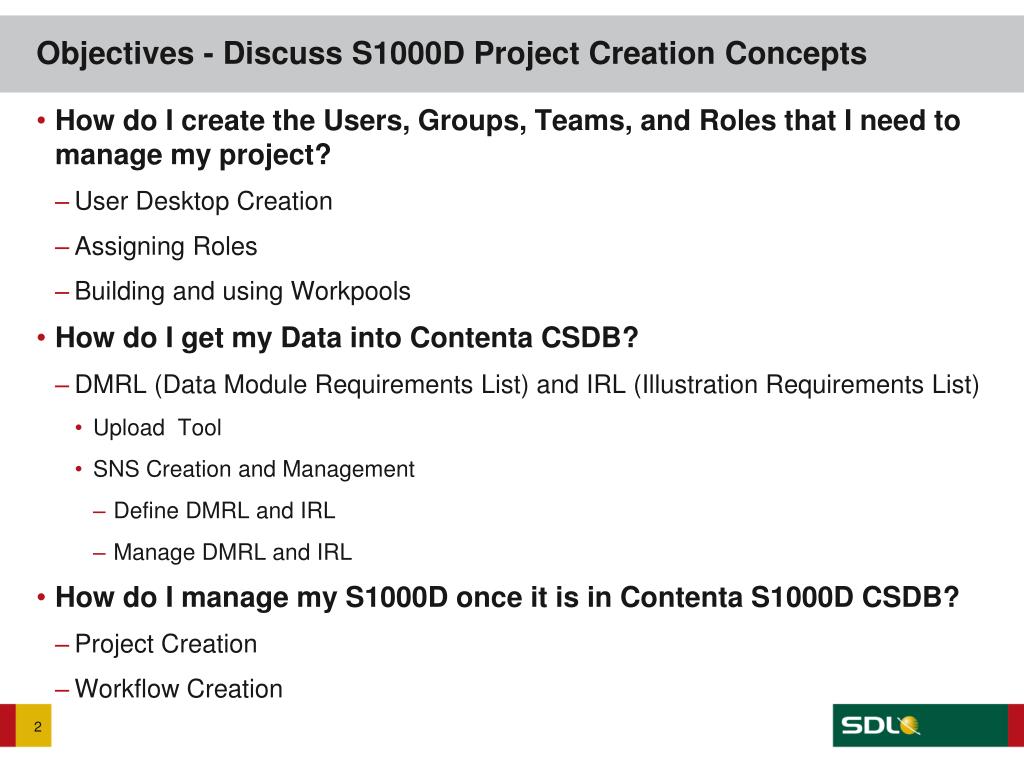Click the red dash before Assigning Roles
This screenshot has width=1024, height=768.
[63, 246]
